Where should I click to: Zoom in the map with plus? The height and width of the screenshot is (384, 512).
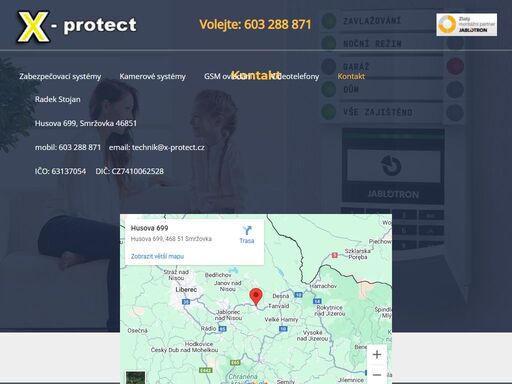(x=377, y=354)
